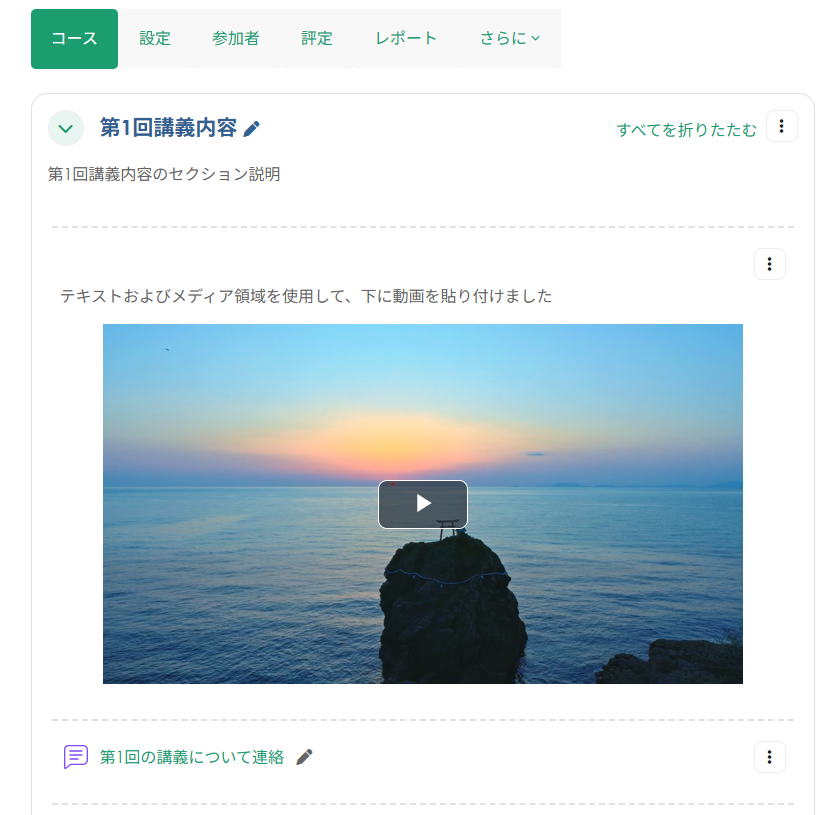Click section heading 第1回講義内容
830x815 pixels.
tap(168, 128)
